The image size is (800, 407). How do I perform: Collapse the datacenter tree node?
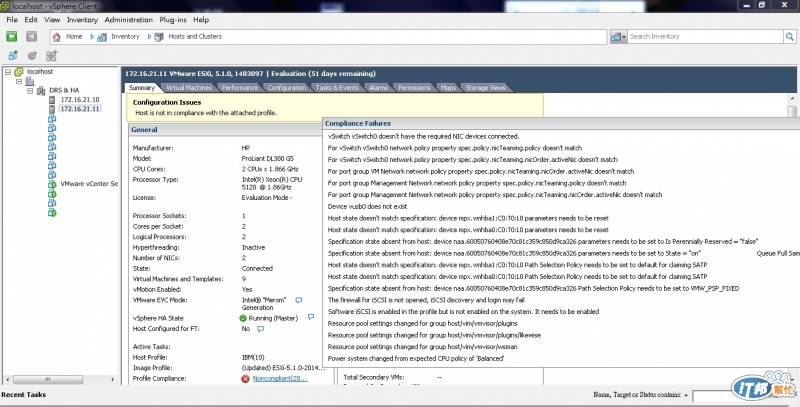[x=19, y=81]
